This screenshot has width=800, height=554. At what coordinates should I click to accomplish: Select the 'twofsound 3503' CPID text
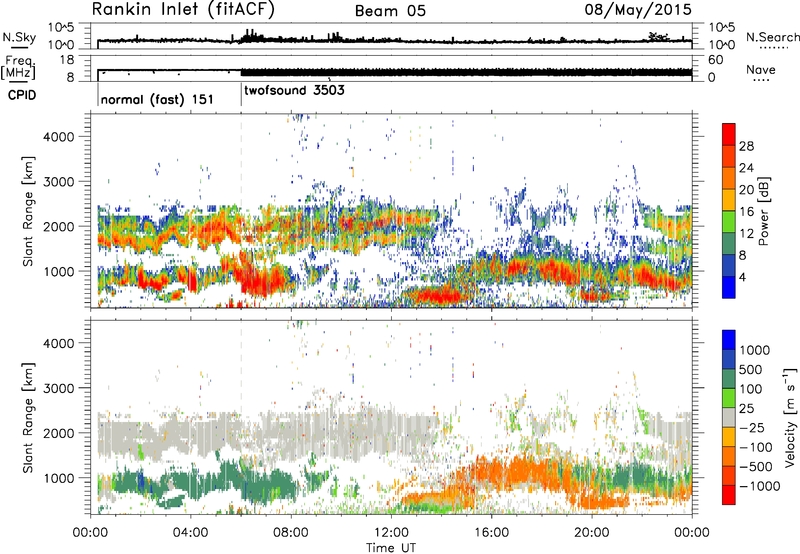pyautogui.click(x=294, y=91)
